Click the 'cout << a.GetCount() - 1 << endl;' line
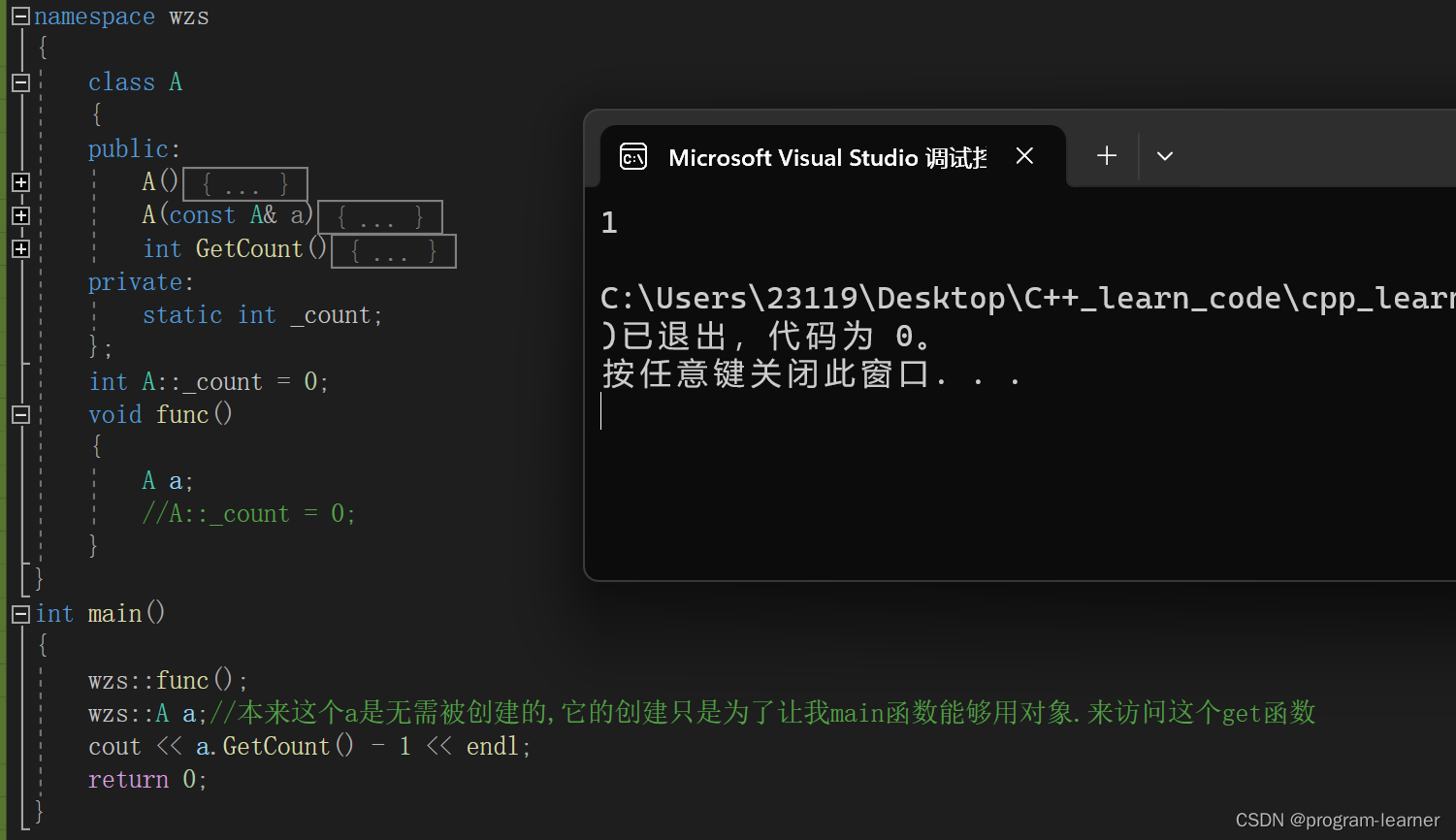The height and width of the screenshot is (840, 1456). tap(309, 747)
